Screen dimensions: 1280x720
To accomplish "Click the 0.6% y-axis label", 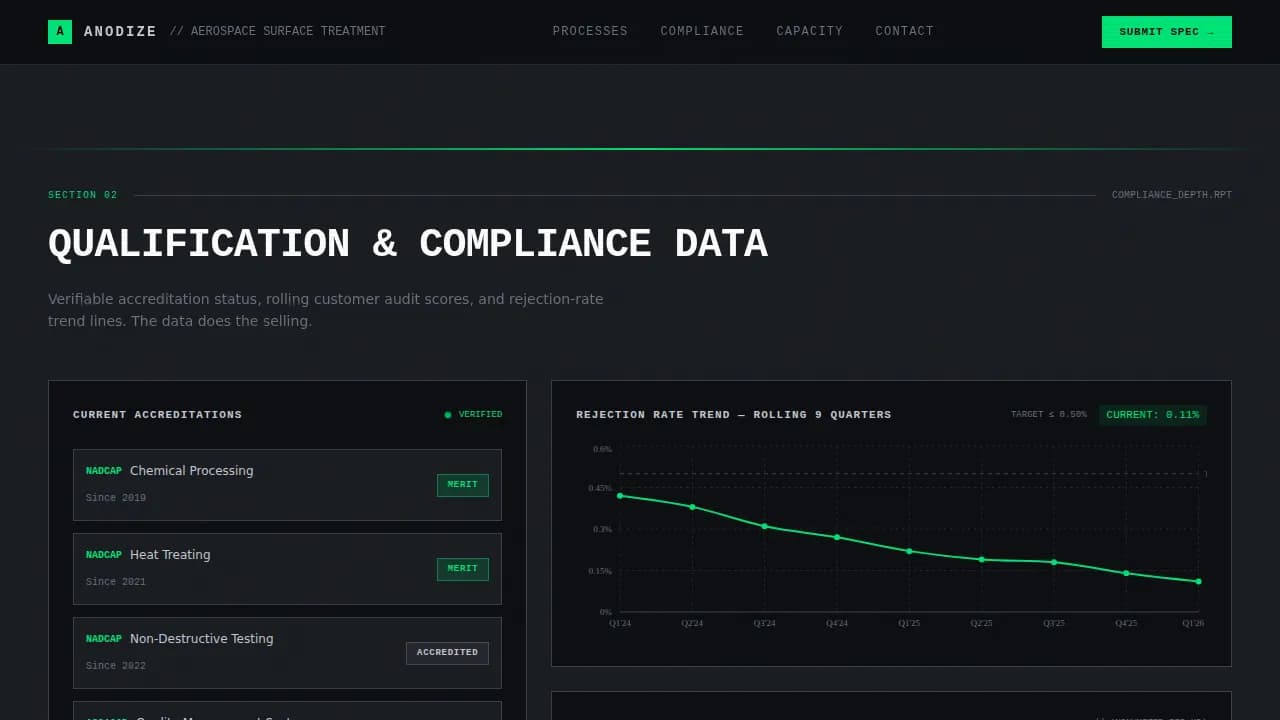I will click(x=602, y=449).
